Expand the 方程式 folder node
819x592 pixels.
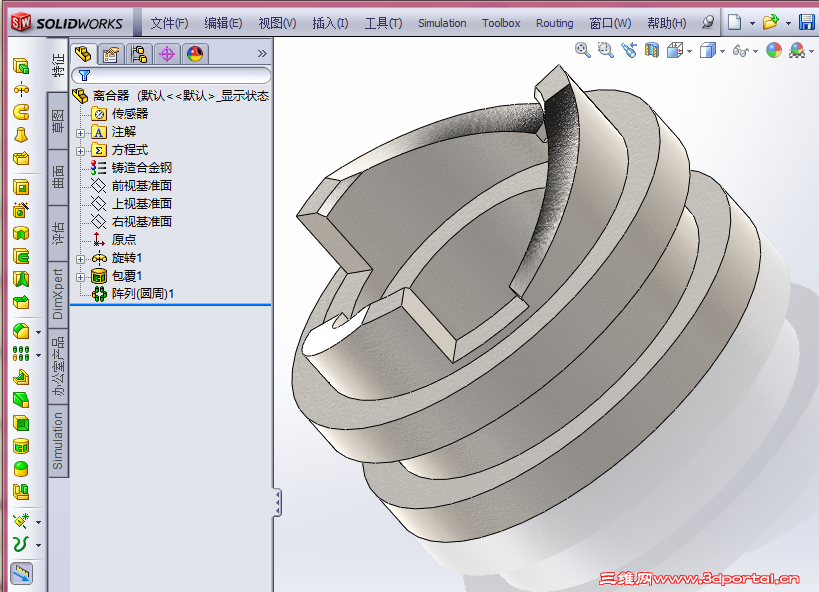80,152
